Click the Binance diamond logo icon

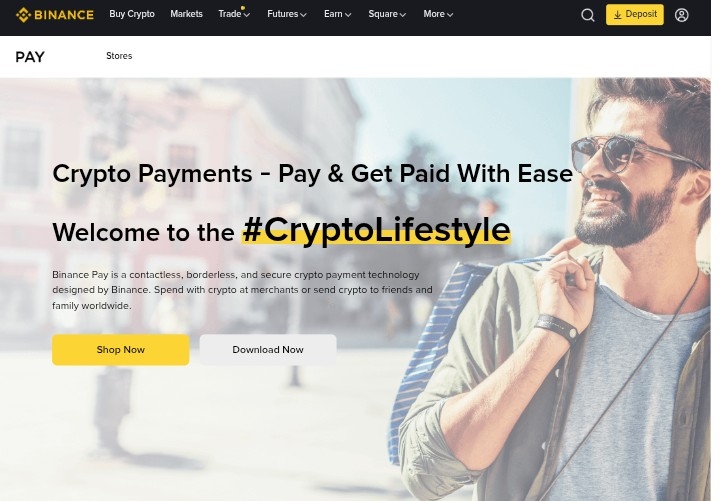point(23,15)
